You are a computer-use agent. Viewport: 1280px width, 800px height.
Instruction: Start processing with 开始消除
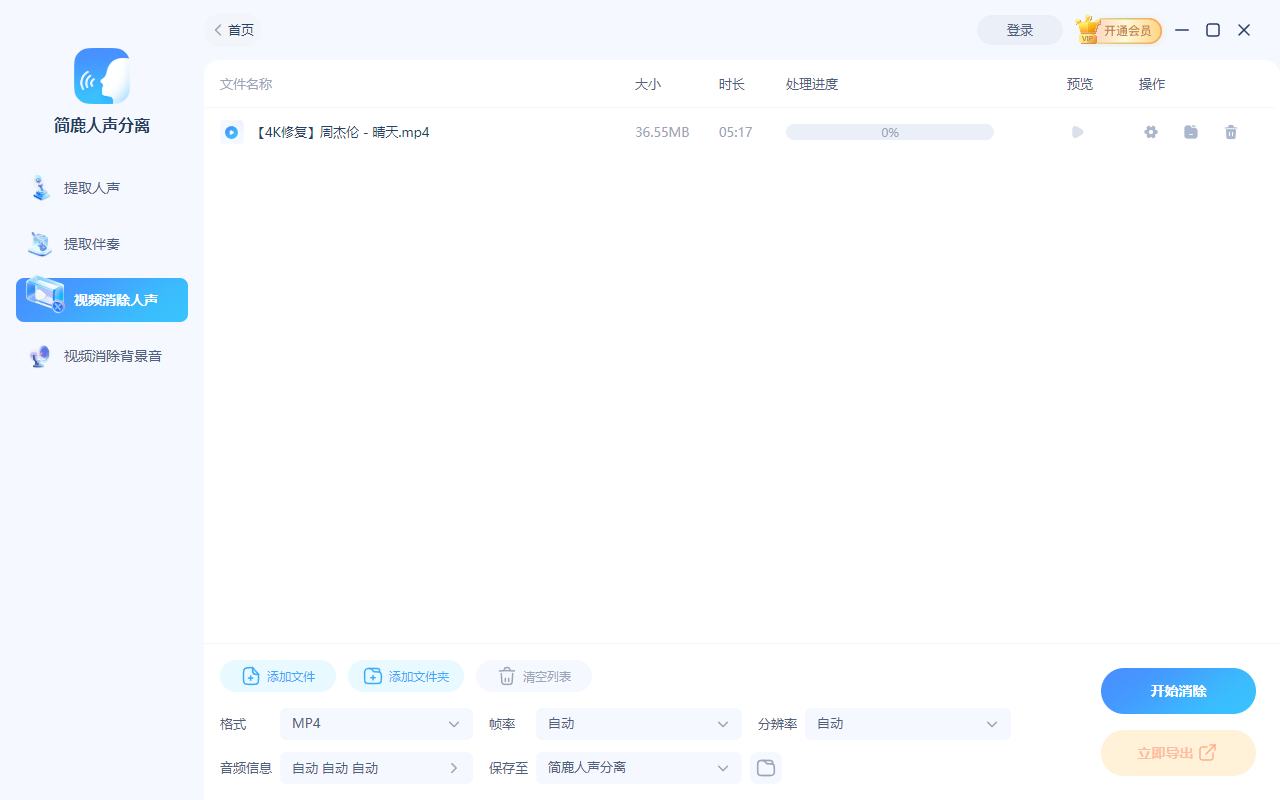(x=1178, y=690)
